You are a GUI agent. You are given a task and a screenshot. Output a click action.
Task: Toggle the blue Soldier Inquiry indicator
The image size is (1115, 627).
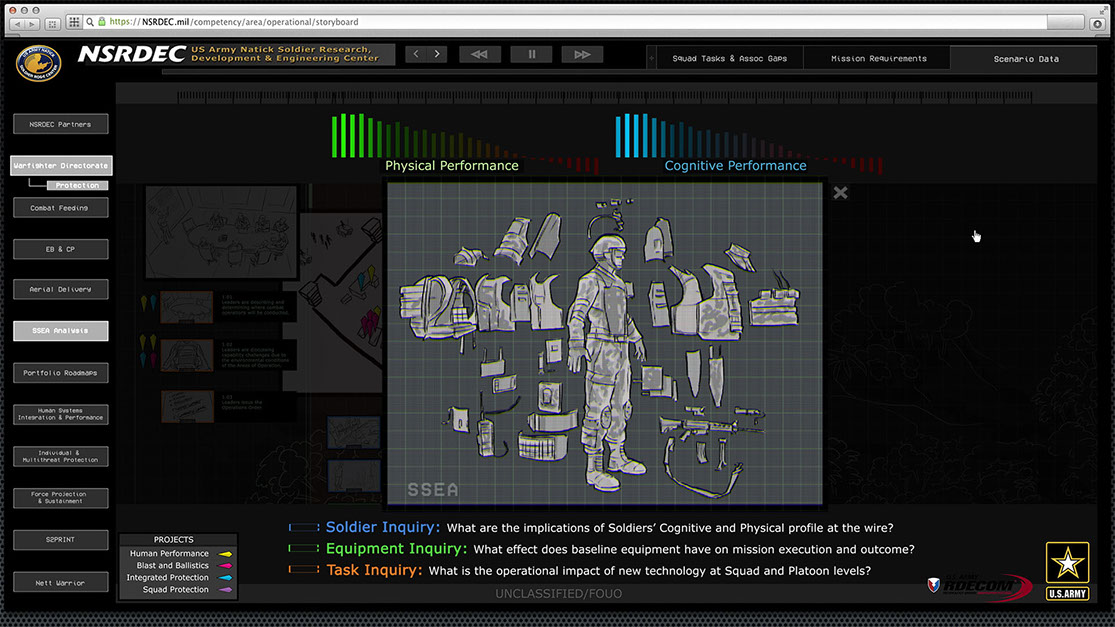coord(303,527)
